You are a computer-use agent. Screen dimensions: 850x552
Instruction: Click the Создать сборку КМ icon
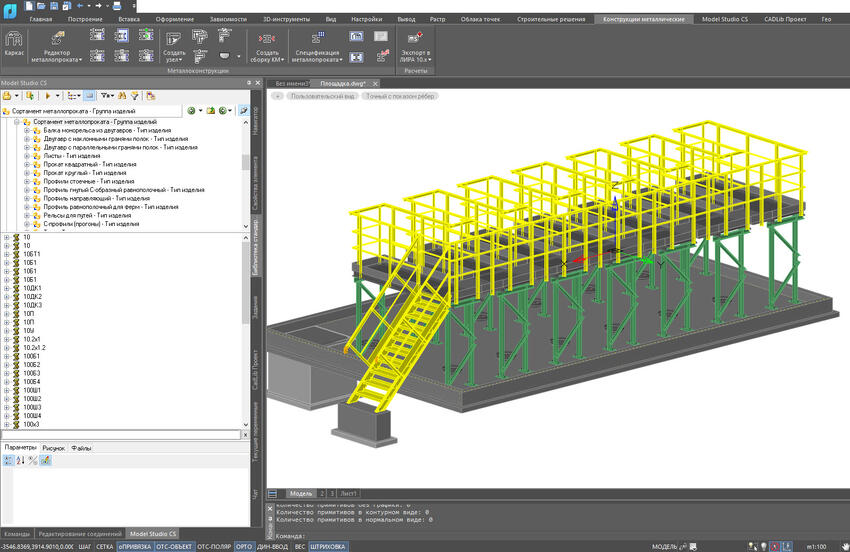click(x=268, y=38)
